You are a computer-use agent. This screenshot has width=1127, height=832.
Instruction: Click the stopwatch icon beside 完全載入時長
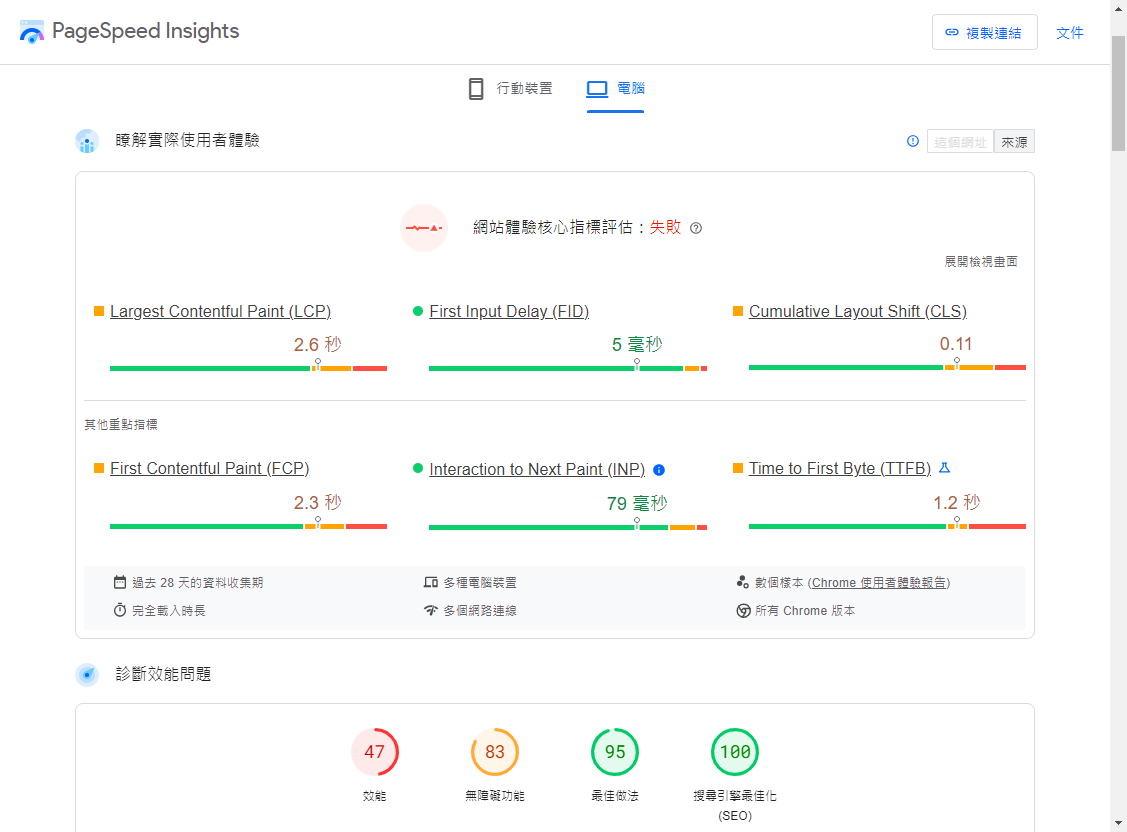tap(120, 610)
